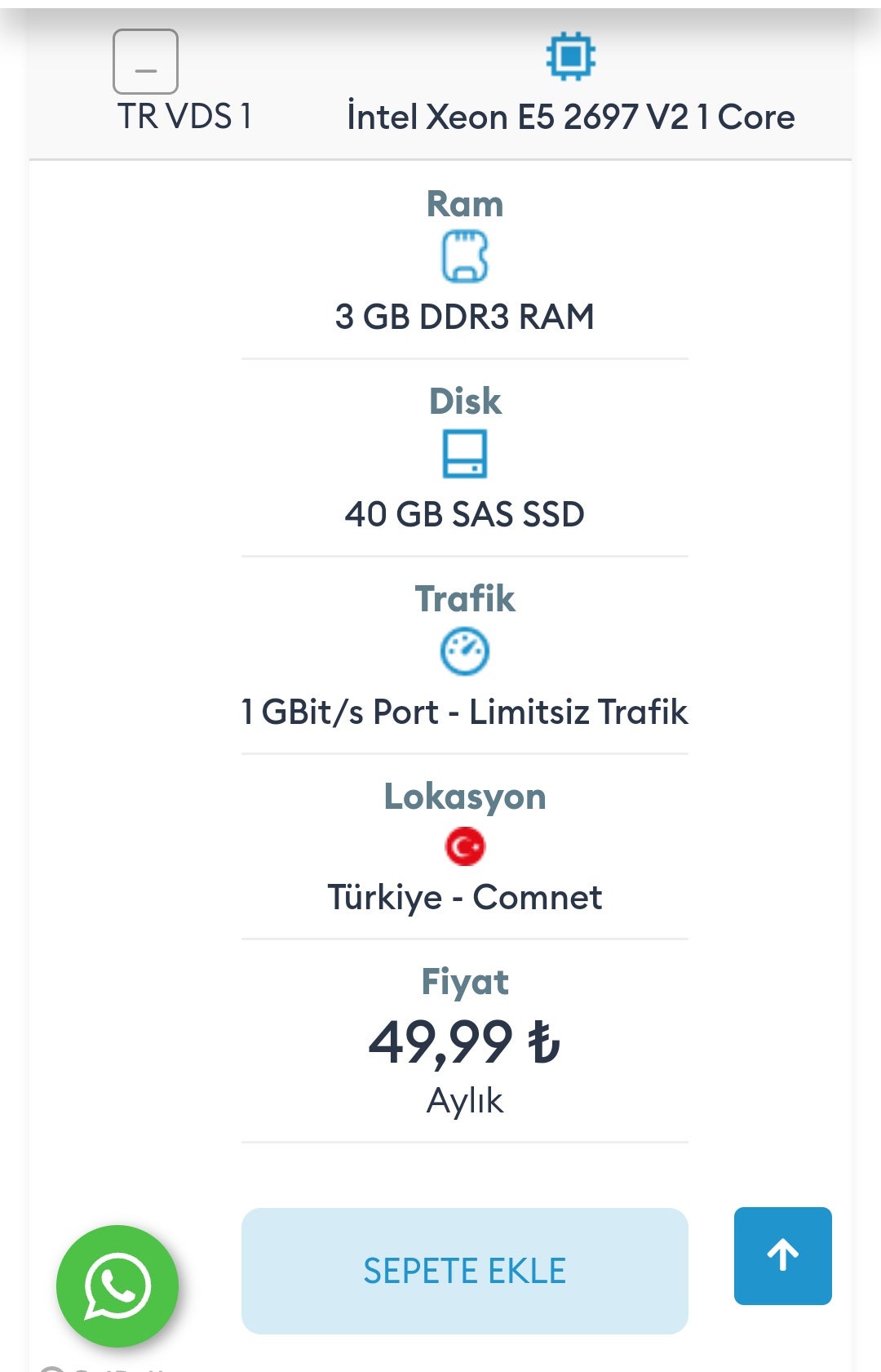881x1372 pixels.
Task: Click the Limitsiz Trafik port description
Action: (464, 712)
